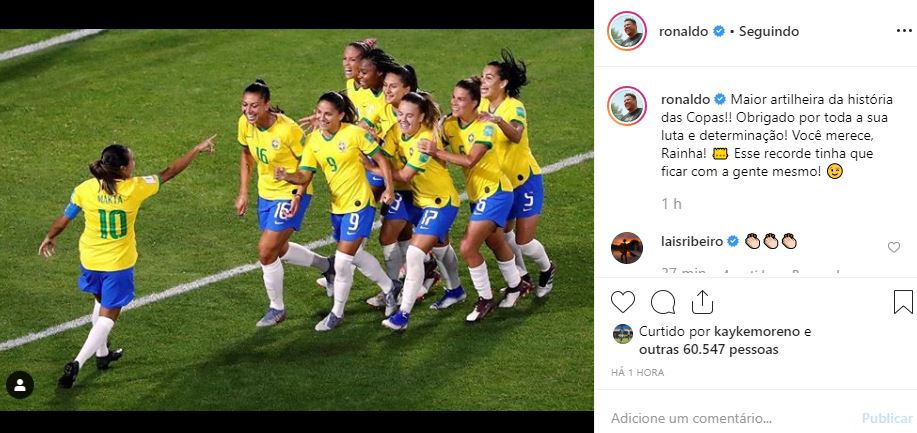This screenshot has width=917, height=433.
Task: Click the Seguindo following button
Action: [x=768, y=32]
